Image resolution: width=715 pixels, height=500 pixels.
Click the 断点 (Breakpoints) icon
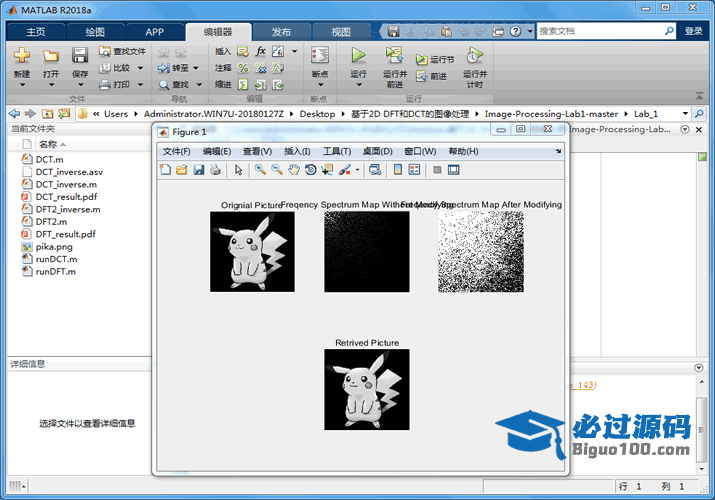click(x=320, y=55)
